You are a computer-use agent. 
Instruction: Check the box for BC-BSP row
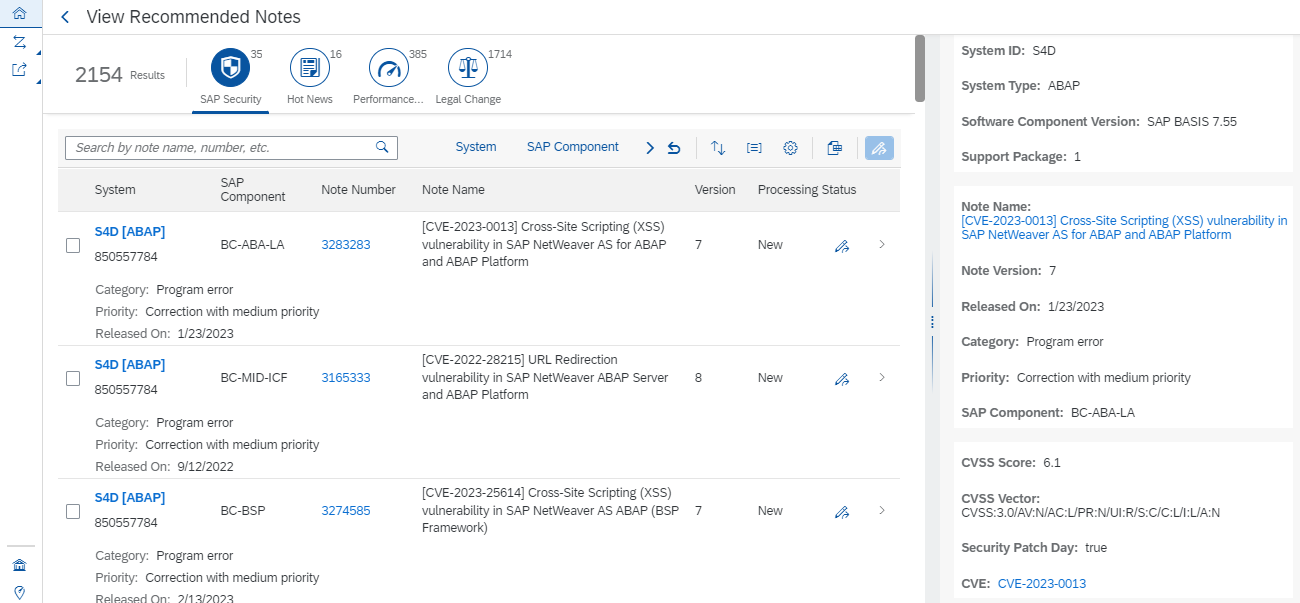(x=73, y=512)
